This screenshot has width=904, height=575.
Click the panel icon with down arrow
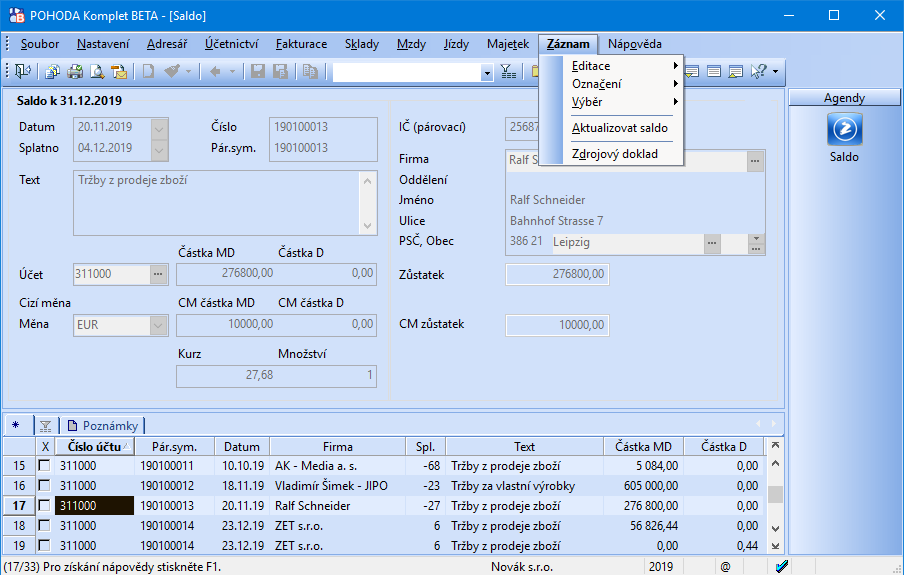point(691,72)
